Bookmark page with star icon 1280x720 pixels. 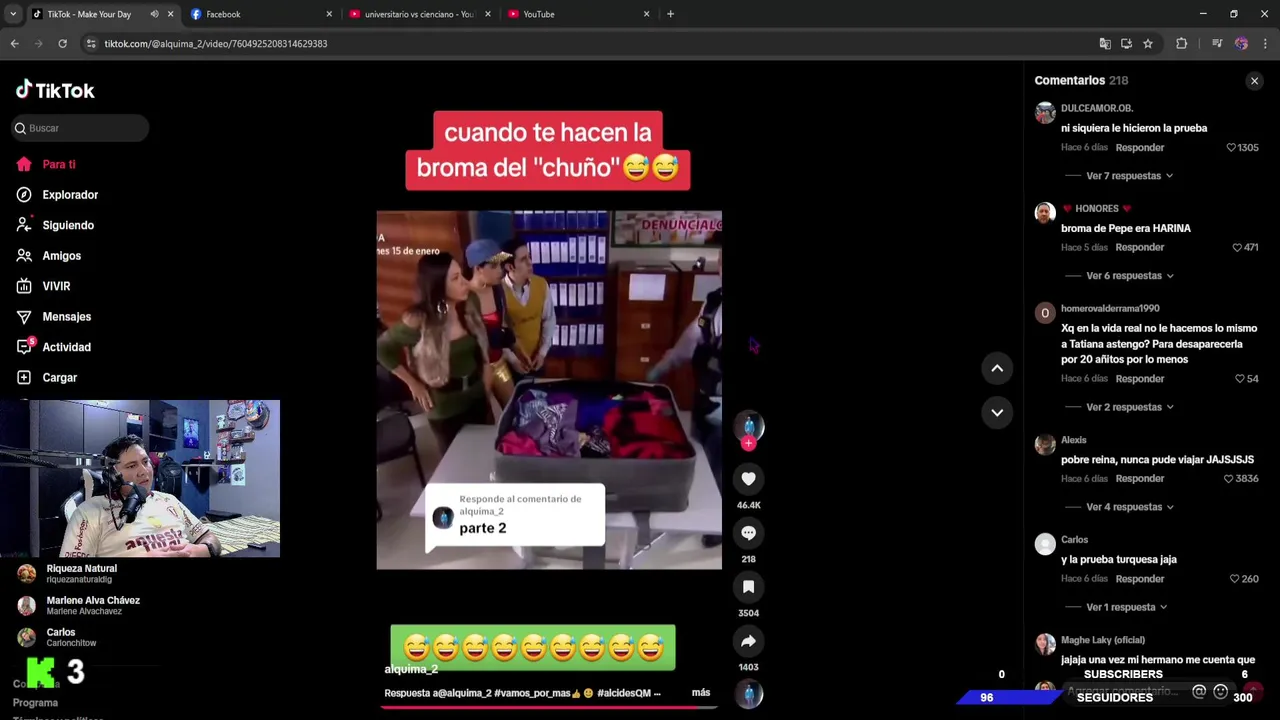tap(1148, 44)
